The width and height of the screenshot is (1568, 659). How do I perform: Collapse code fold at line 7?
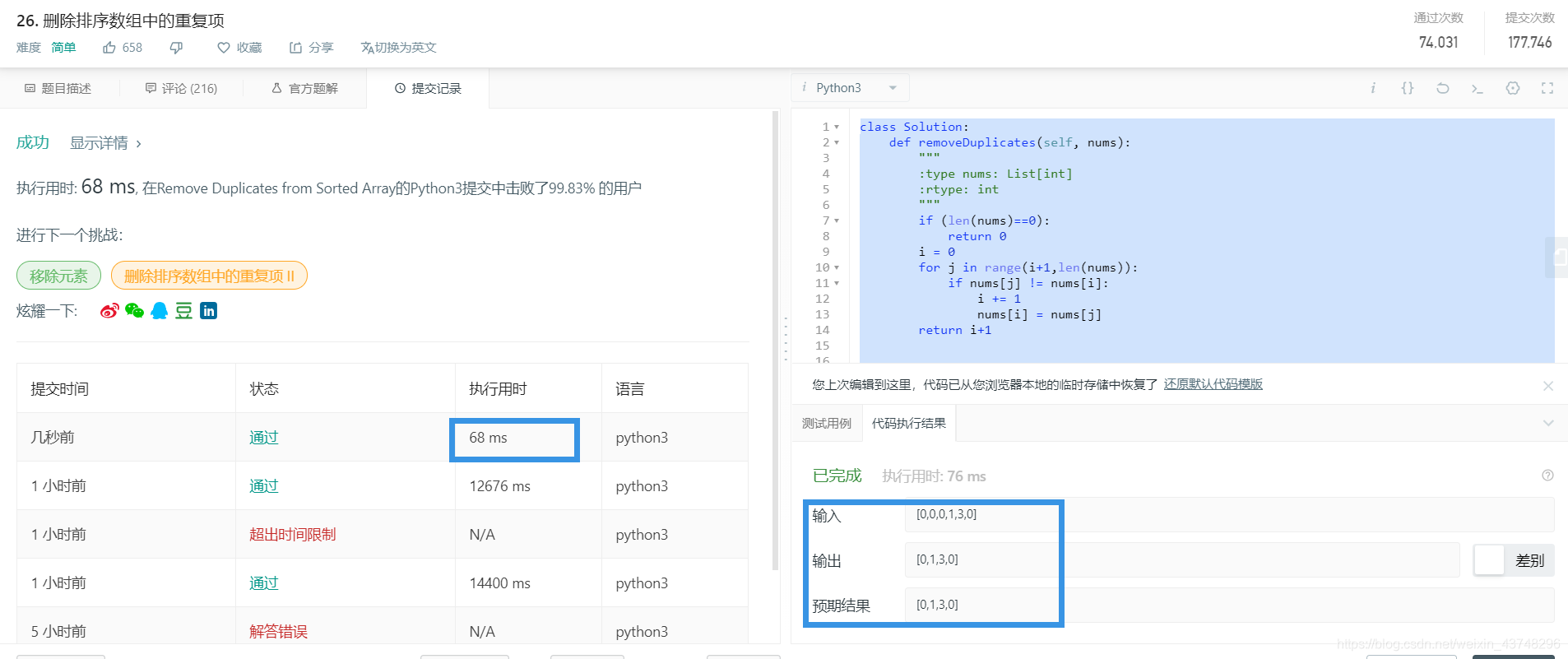[837, 221]
